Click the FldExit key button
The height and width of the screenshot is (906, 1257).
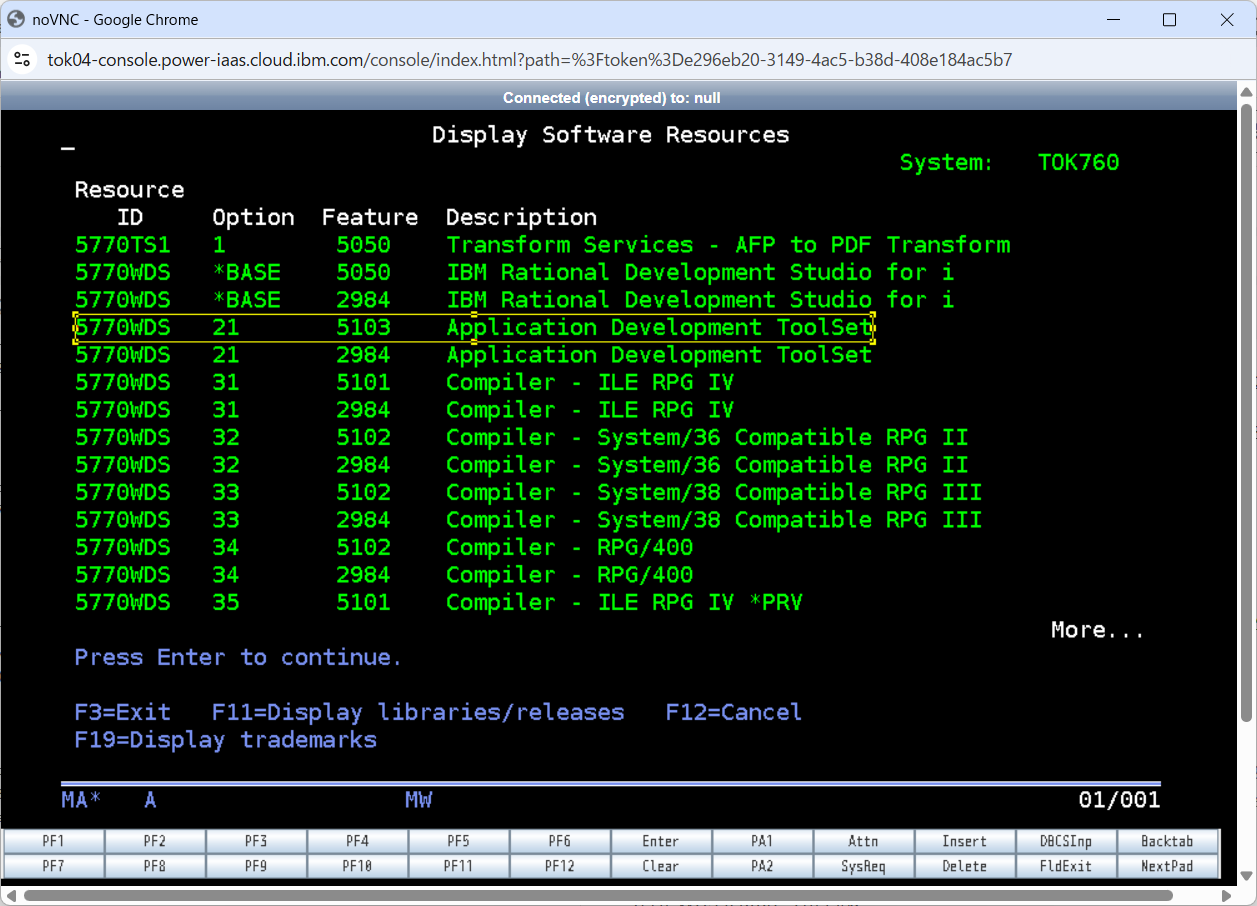[x=1066, y=866]
